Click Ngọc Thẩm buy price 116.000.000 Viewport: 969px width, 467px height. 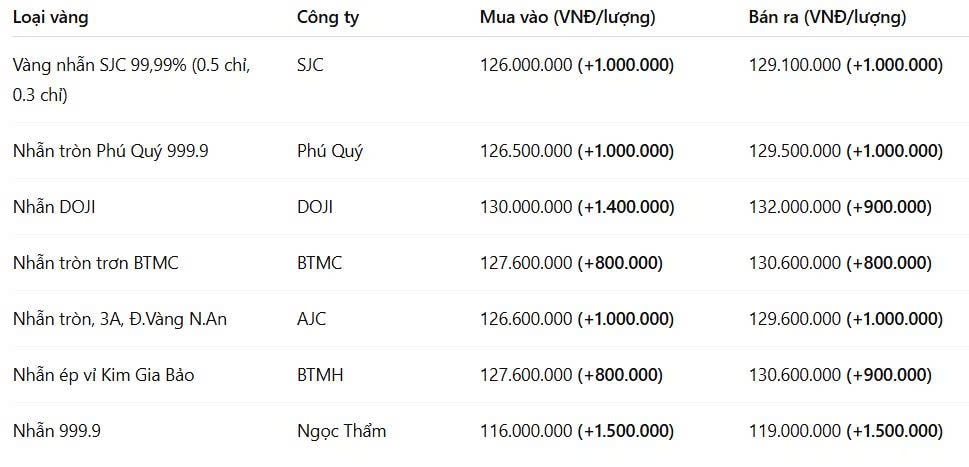pos(527,431)
